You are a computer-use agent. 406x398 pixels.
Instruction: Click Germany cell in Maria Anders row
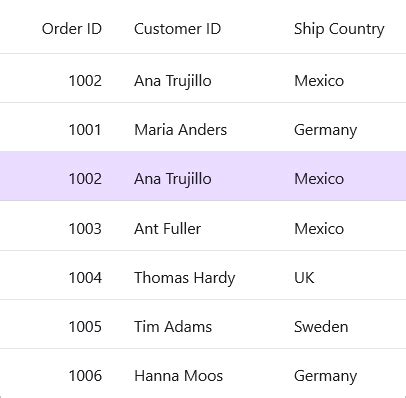pos(325,130)
